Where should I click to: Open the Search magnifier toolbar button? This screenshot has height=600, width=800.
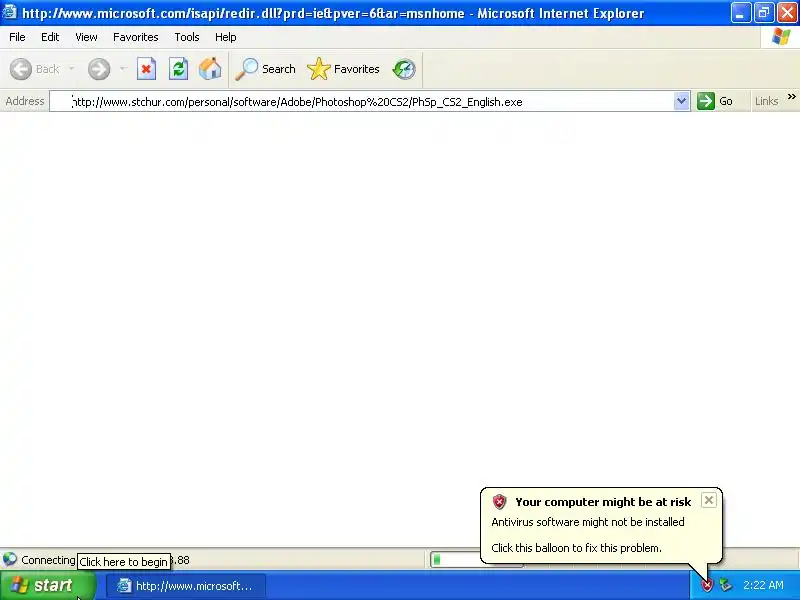tap(265, 69)
